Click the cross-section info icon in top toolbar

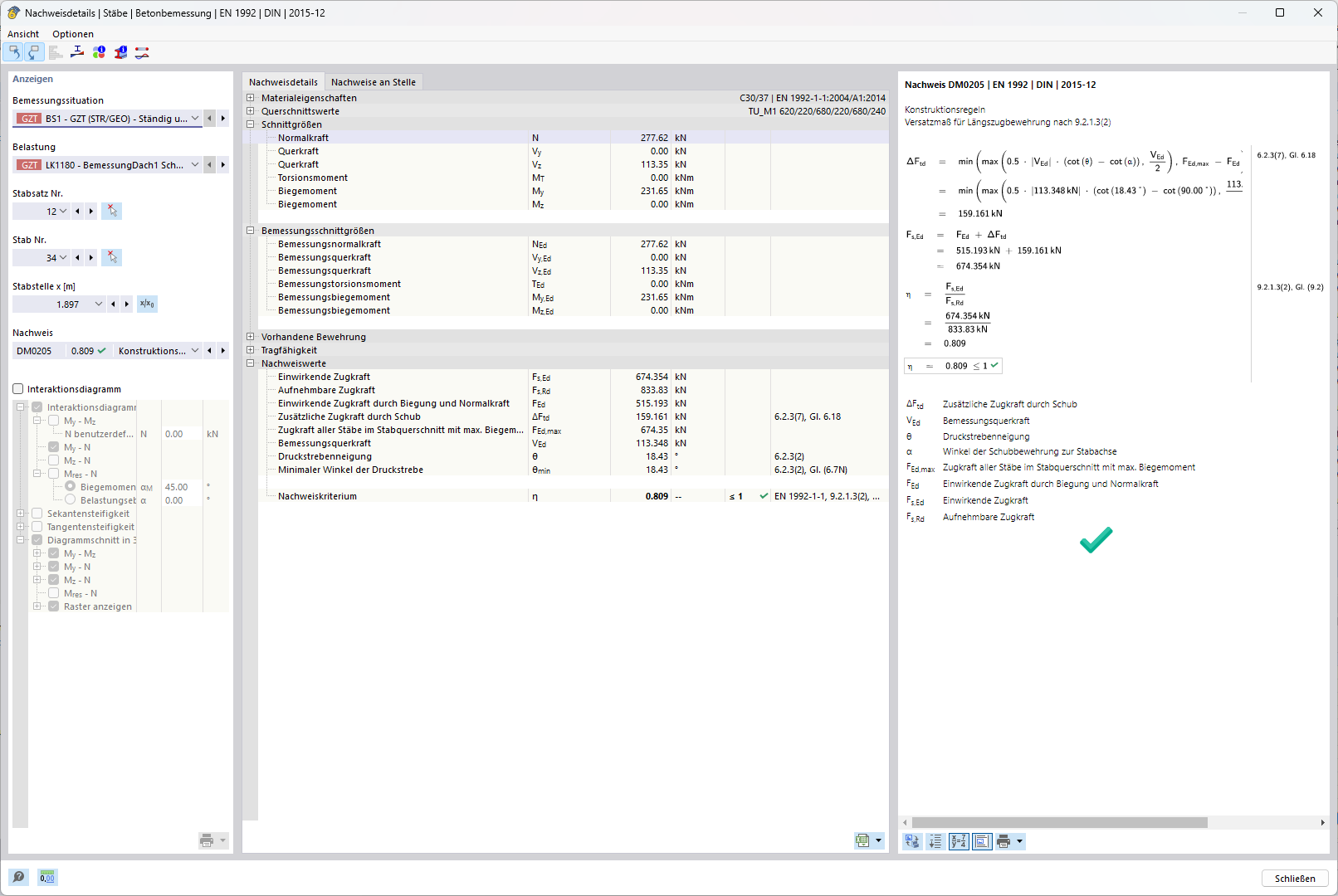pyautogui.click(x=120, y=52)
